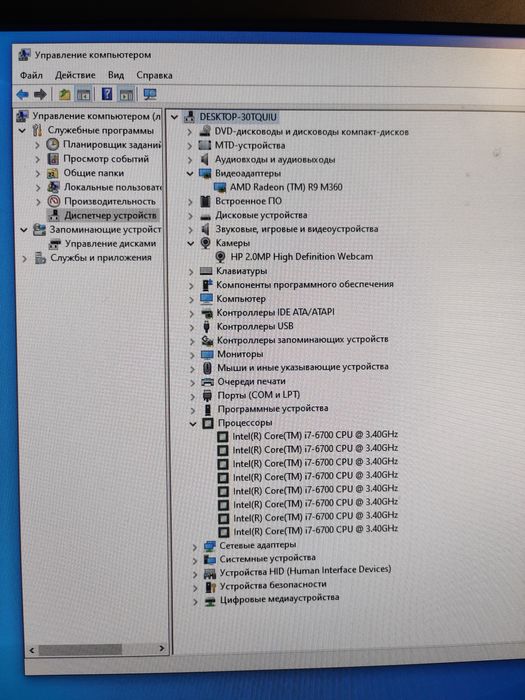
Task: Click the DVD-дисководы device icon
Action: [x=205, y=131]
